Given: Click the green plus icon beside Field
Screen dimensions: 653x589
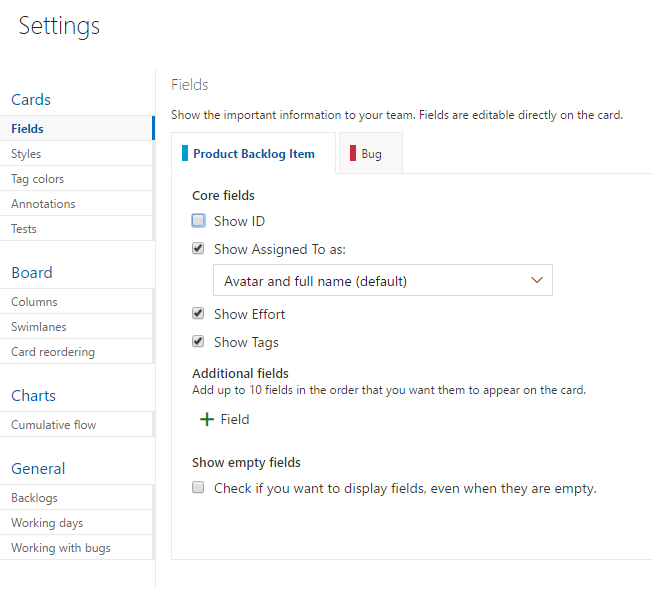Looking at the screenshot, I should pyautogui.click(x=207, y=419).
